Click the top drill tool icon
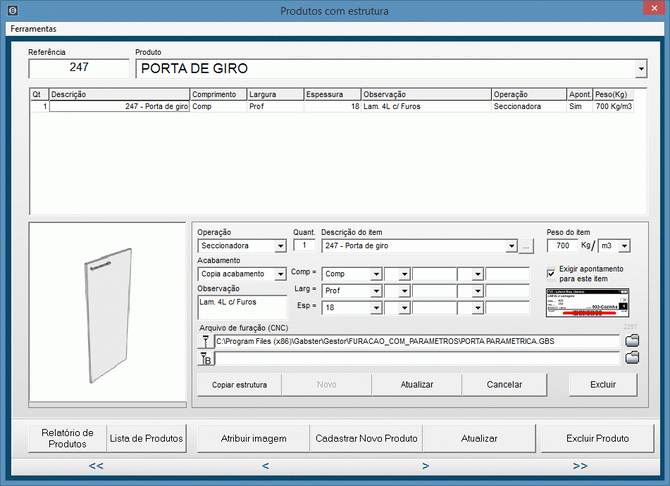 206,341
